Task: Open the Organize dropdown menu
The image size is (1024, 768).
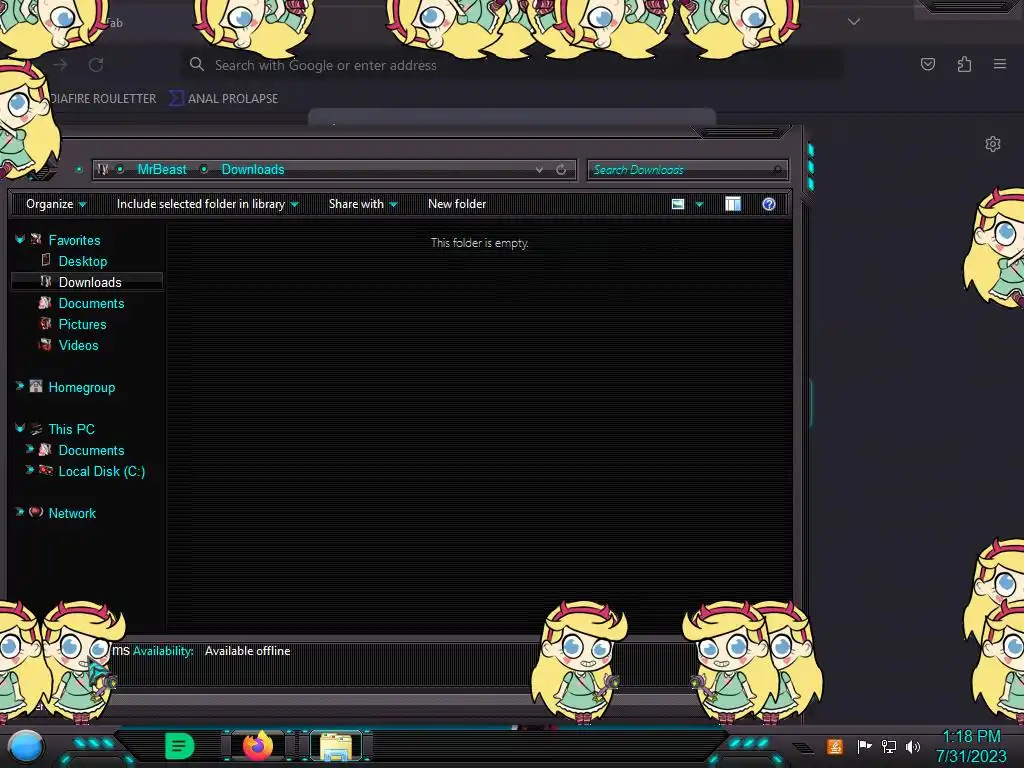Action: 56,204
